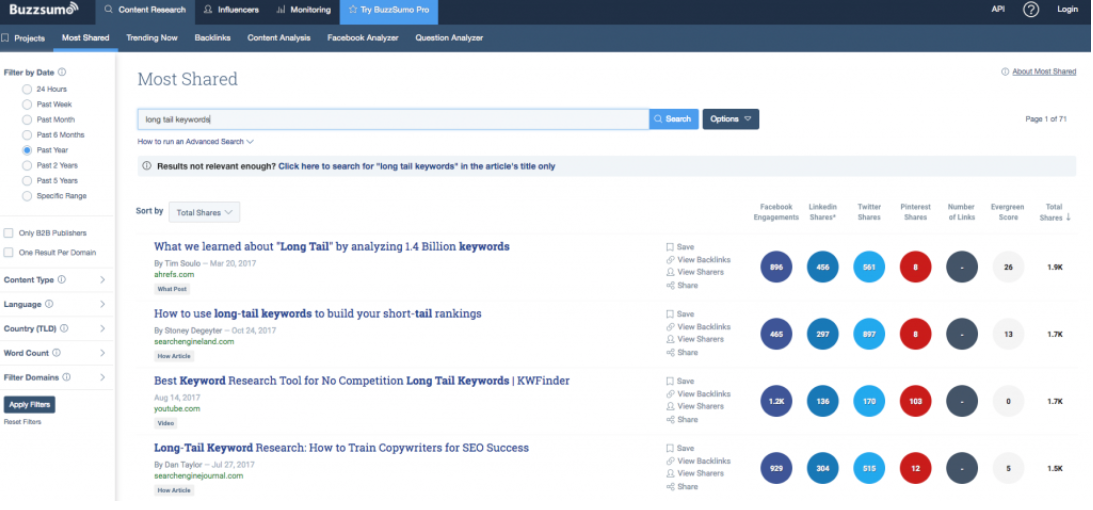Image resolution: width=1093 pixels, height=510 pixels.
Task: Select the 24 Hours date filter
Action: [x=26, y=89]
